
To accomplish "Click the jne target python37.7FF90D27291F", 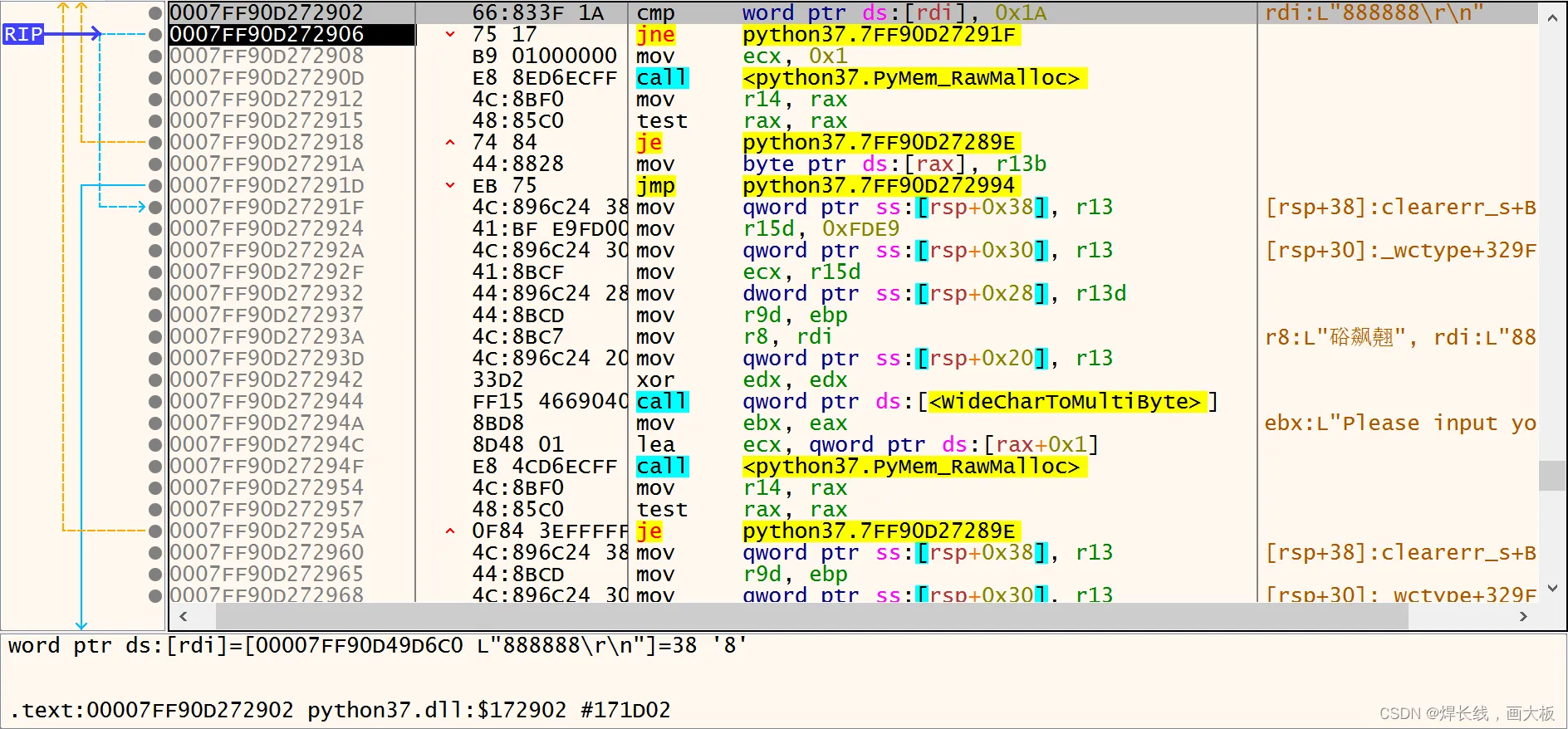I will click(x=879, y=35).
